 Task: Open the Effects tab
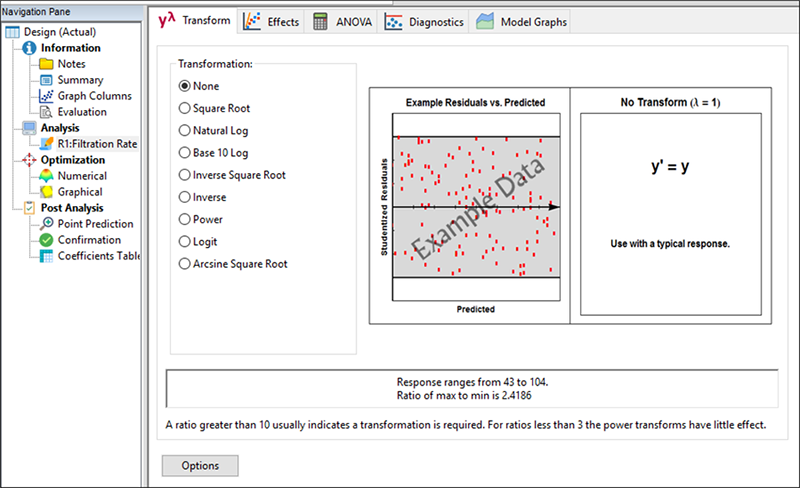271,21
